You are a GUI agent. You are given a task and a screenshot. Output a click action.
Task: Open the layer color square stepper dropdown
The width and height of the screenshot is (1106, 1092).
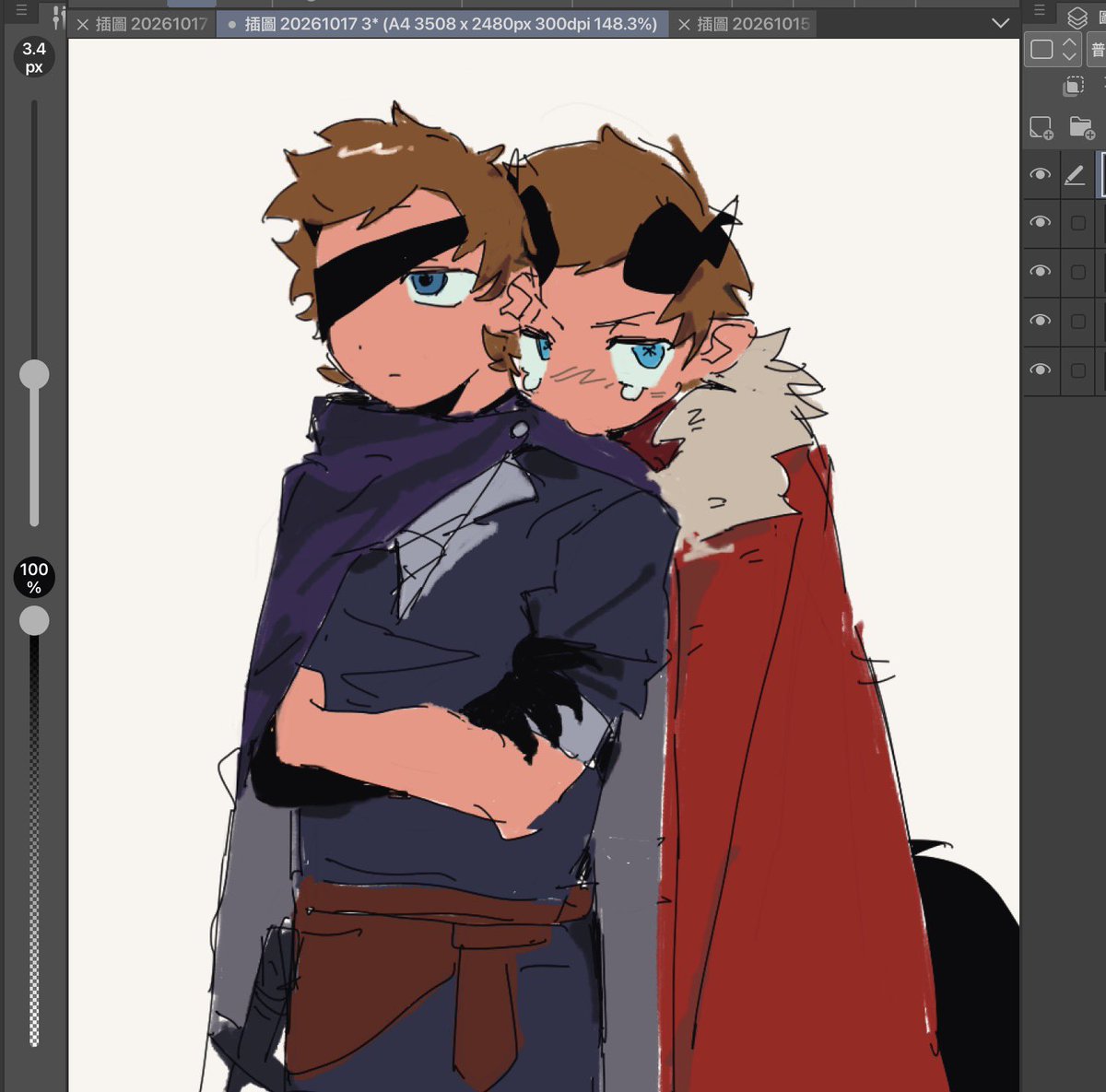point(1053,49)
